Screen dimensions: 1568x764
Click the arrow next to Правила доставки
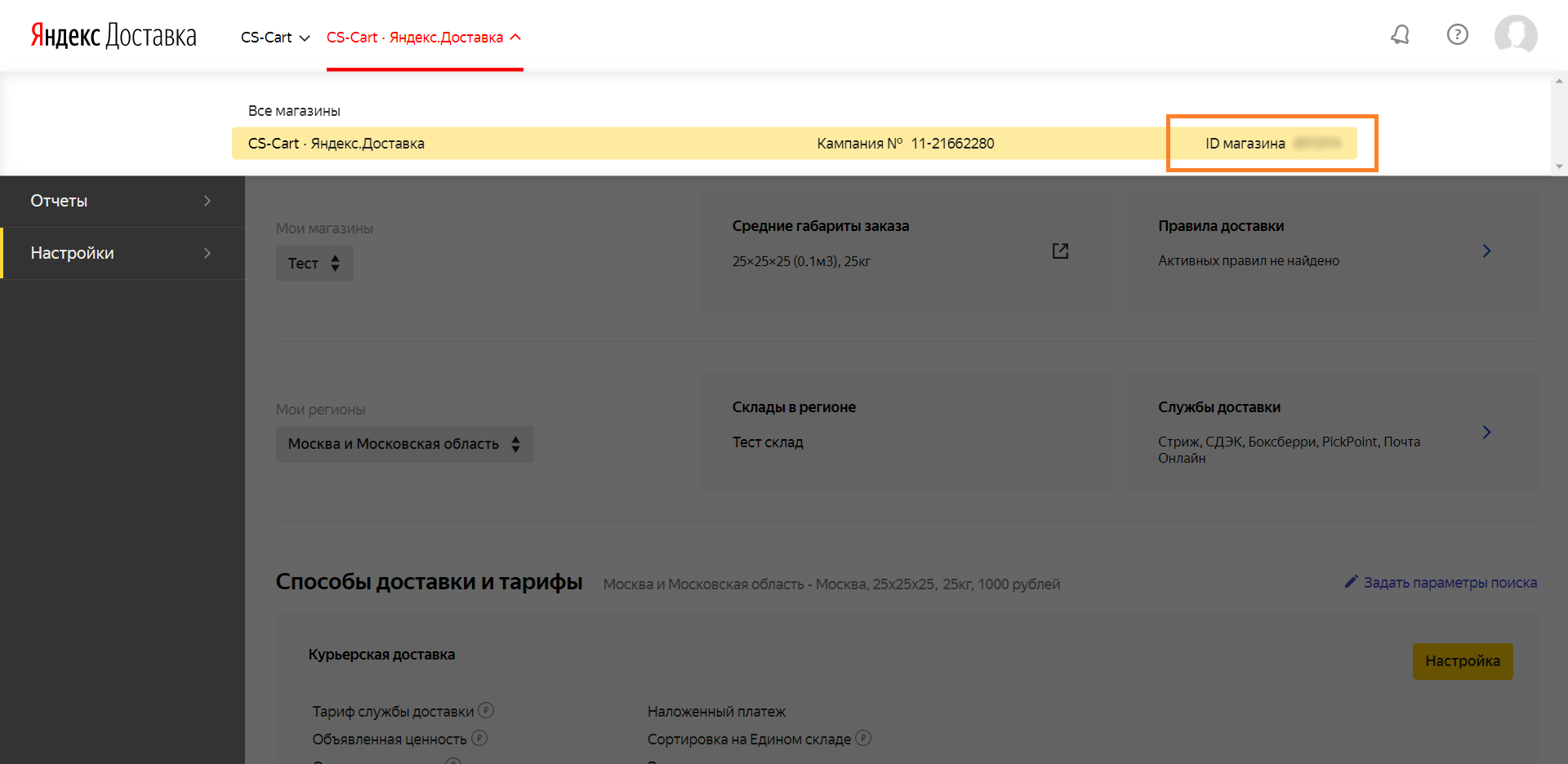tap(1486, 251)
